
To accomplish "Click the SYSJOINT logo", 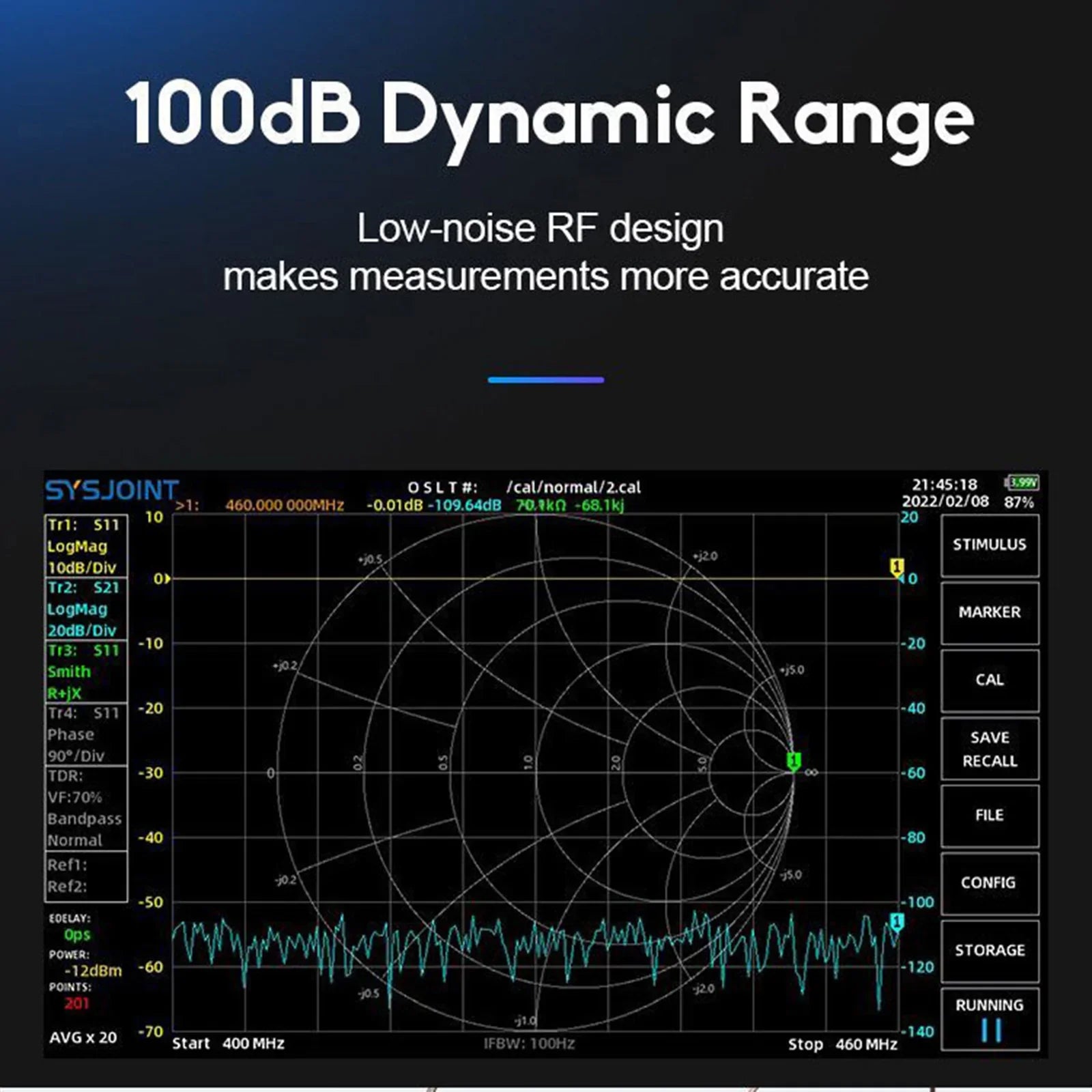I will (111, 488).
